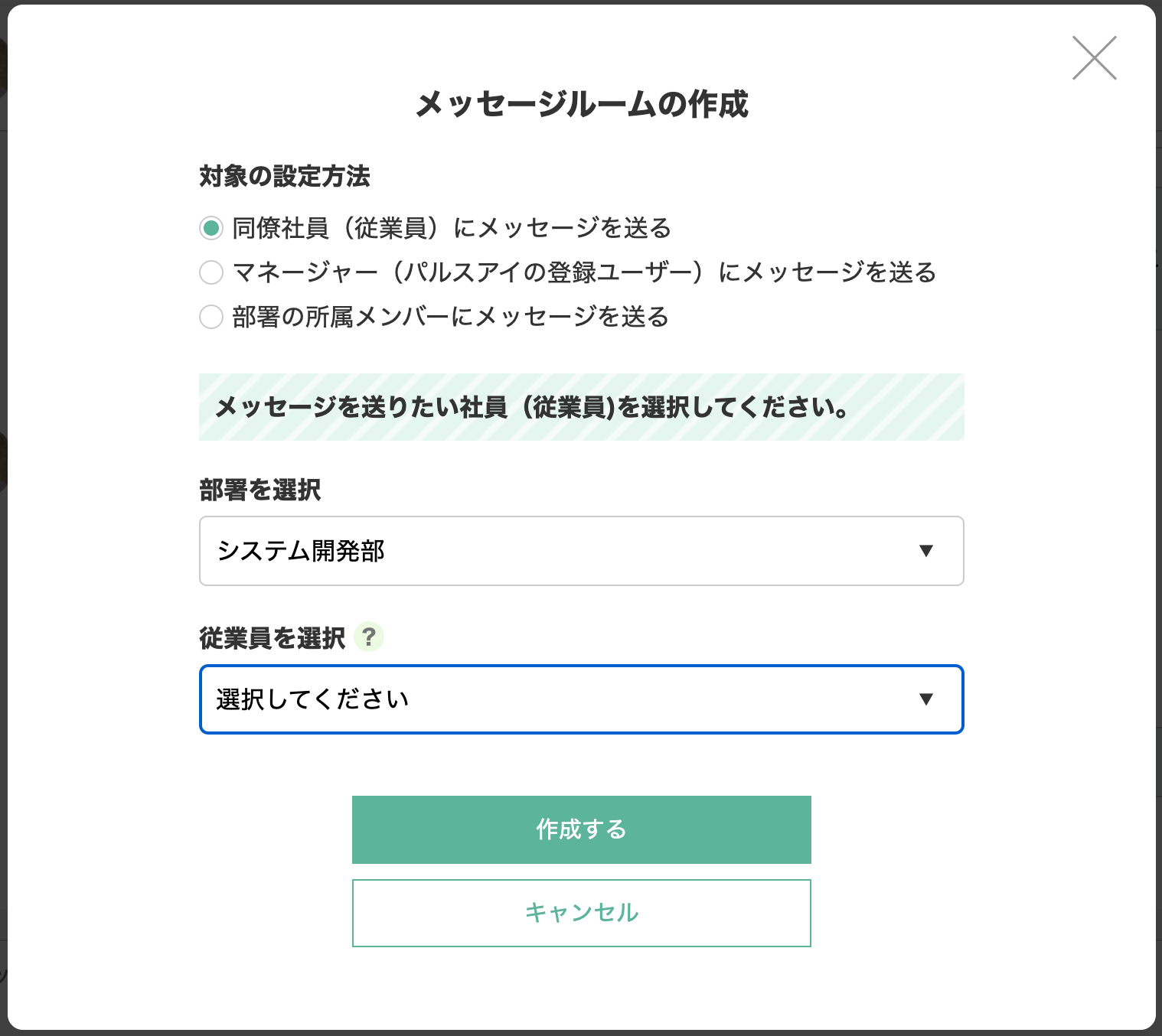This screenshot has height=1036, width=1162.
Task: Click the キャンセル button
Action: point(581,913)
